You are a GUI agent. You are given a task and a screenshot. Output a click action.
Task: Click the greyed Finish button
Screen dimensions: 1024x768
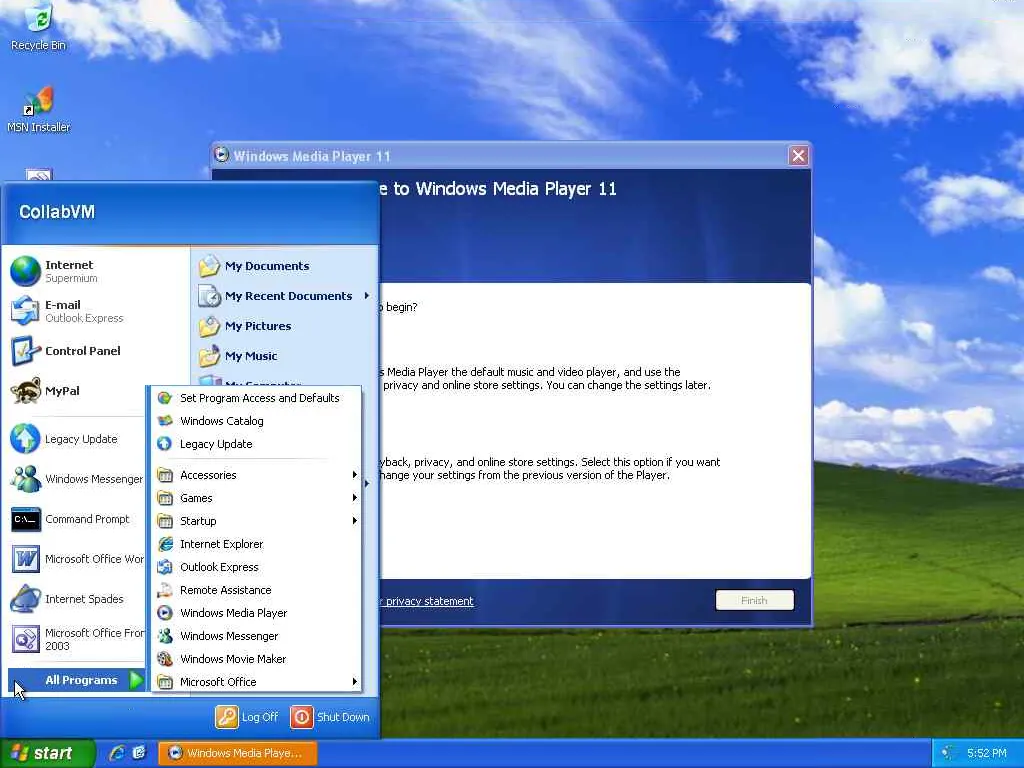tap(754, 600)
